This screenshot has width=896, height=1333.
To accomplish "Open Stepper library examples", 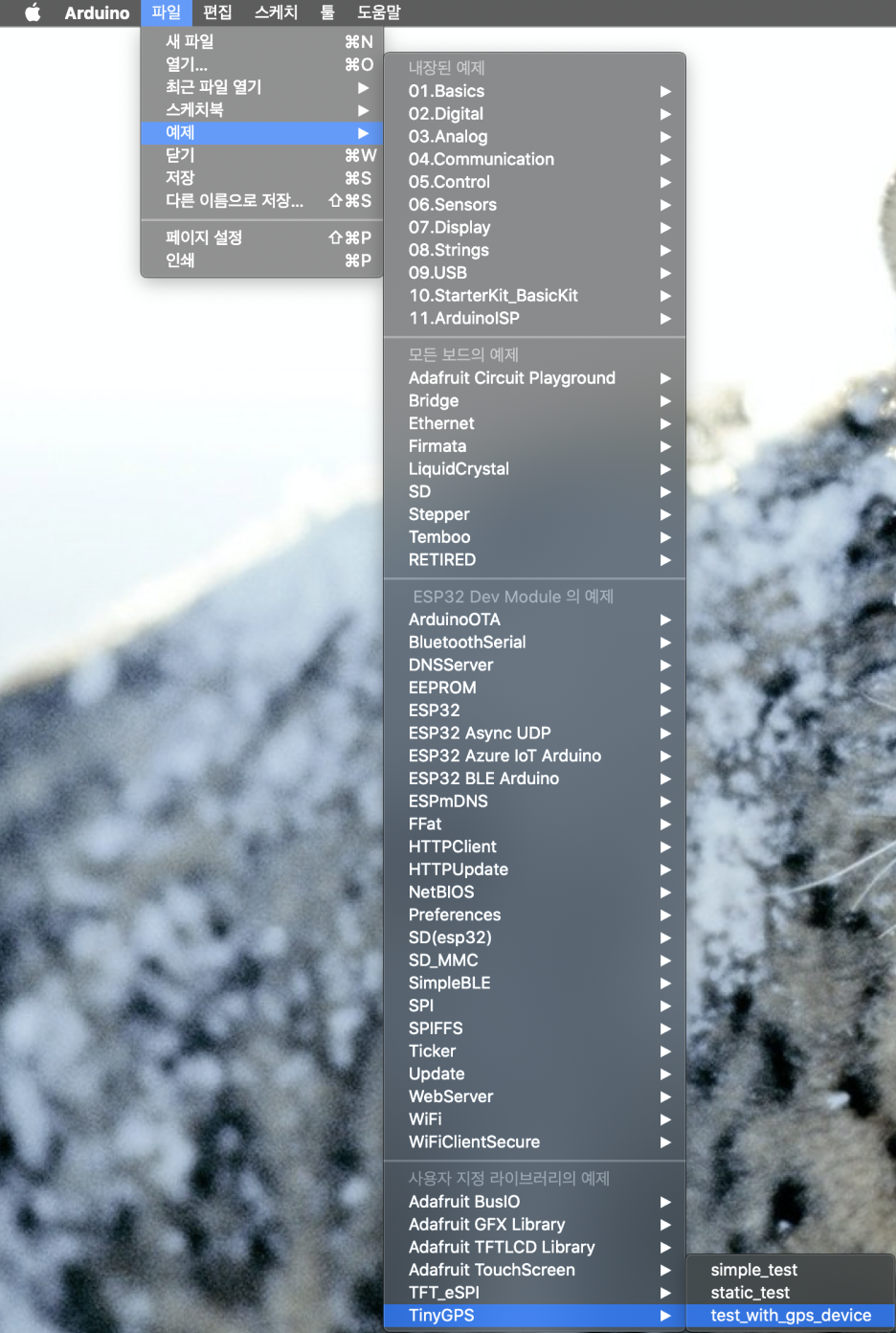I will [535, 514].
